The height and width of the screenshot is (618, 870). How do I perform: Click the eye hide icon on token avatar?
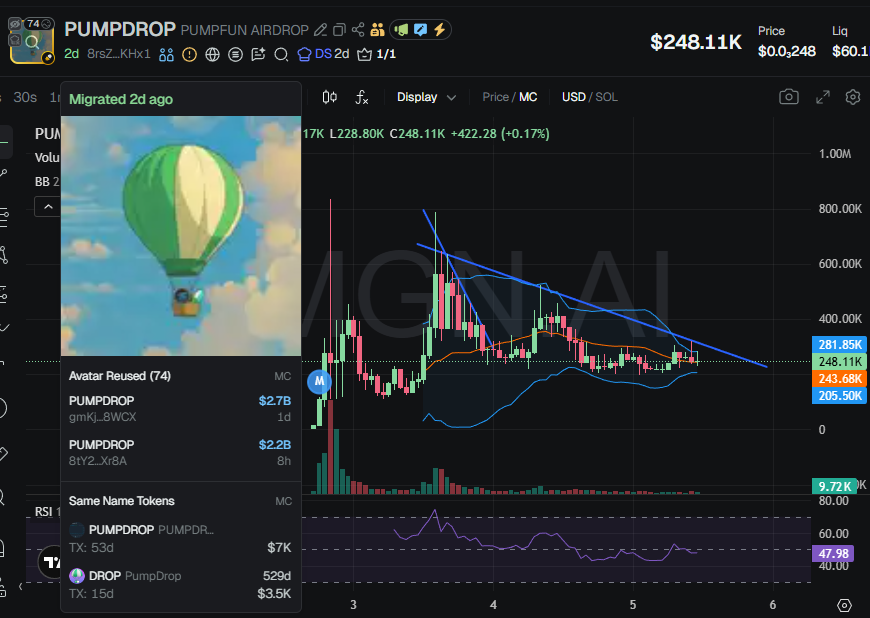(x=15, y=24)
